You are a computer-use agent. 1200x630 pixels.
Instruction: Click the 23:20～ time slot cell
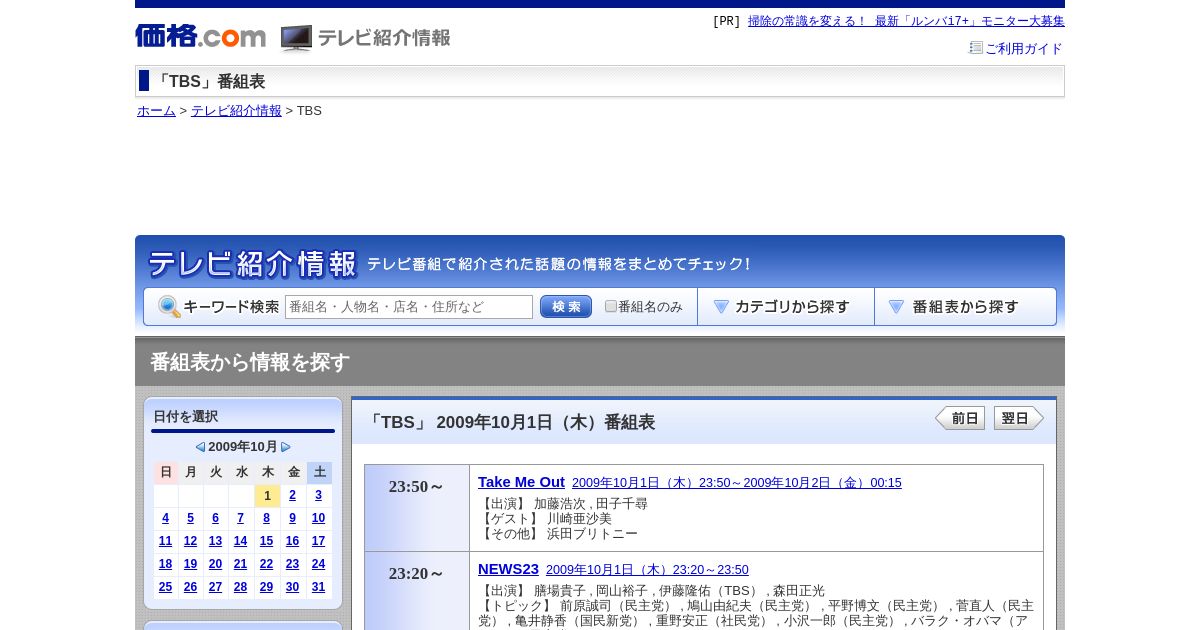click(x=417, y=591)
